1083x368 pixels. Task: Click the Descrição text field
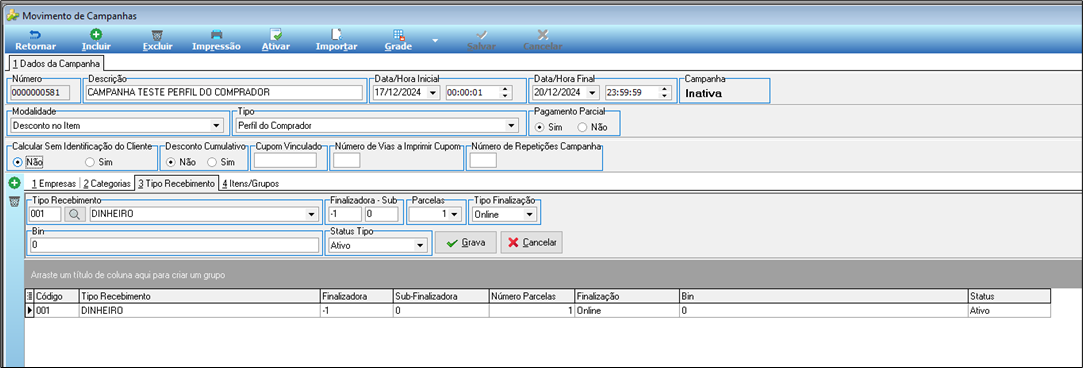click(224, 92)
